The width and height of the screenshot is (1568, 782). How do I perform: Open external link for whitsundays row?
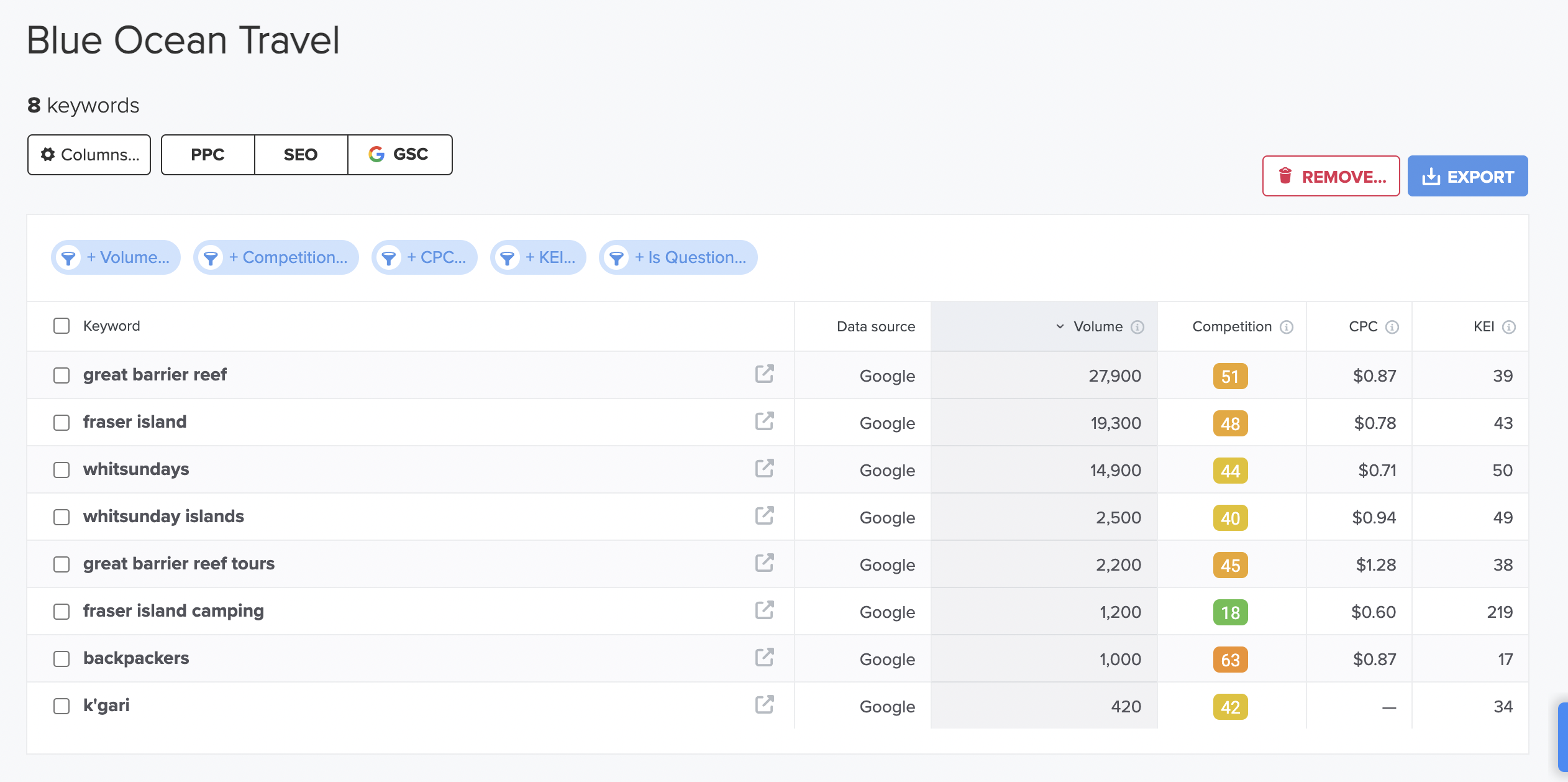click(764, 468)
